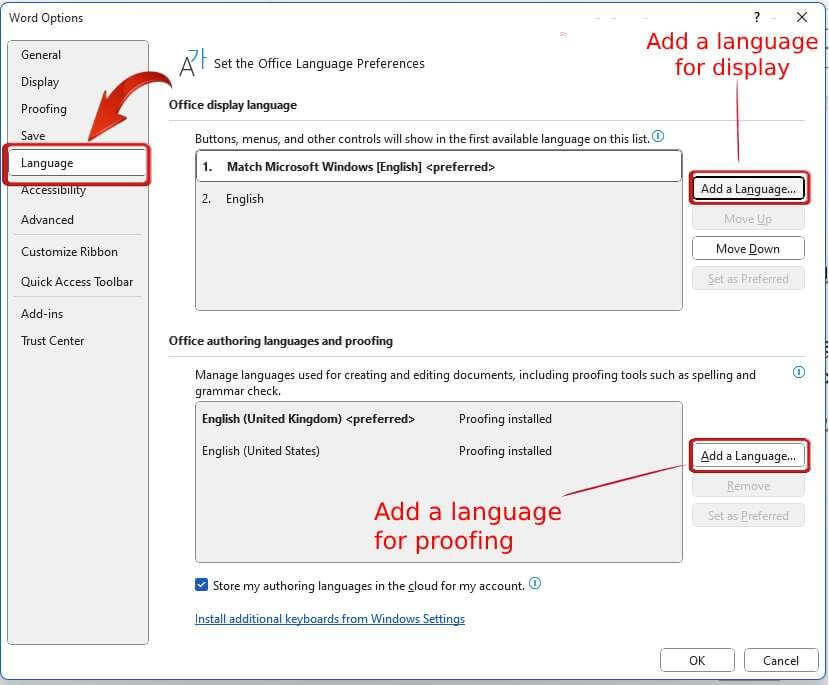The height and width of the screenshot is (685, 829).
Task: Click Add a Language for proofing languages
Action: click(x=748, y=455)
